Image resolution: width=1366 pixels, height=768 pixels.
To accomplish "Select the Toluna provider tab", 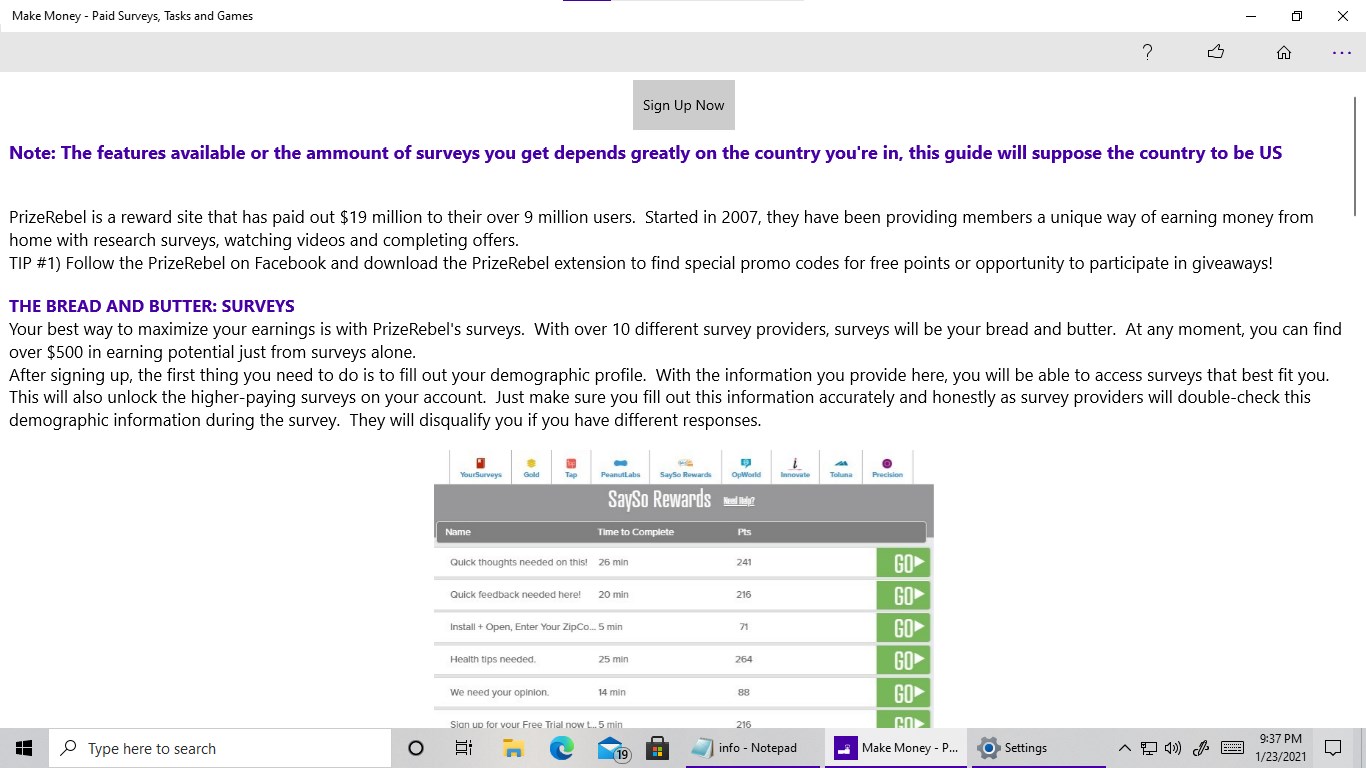I will (x=841, y=467).
